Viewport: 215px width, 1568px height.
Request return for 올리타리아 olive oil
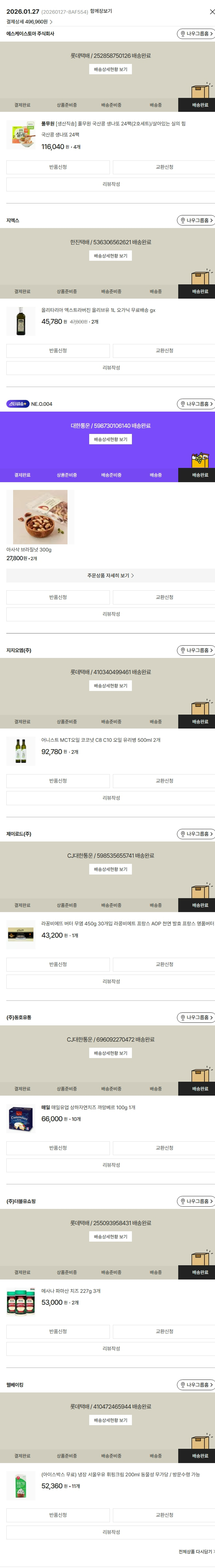(58, 351)
